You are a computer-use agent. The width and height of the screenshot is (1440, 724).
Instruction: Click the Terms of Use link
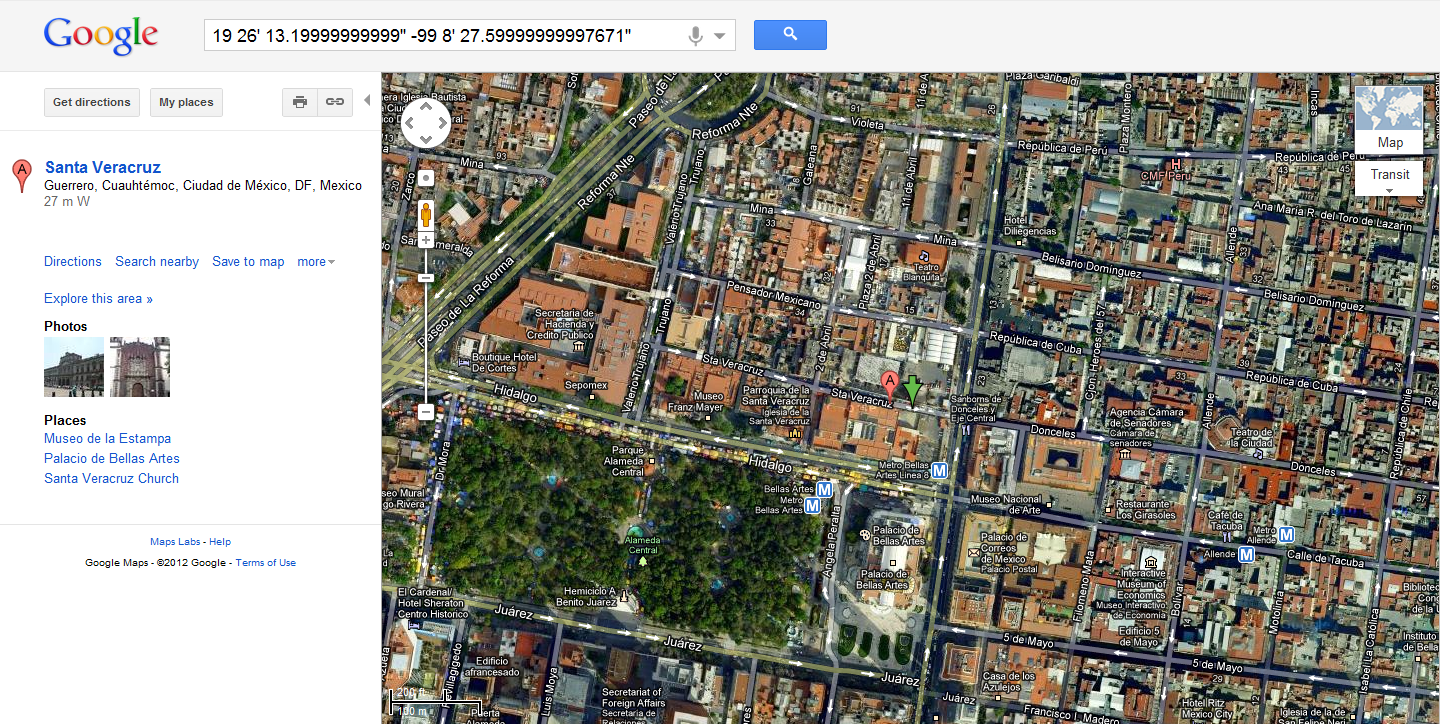point(266,563)
